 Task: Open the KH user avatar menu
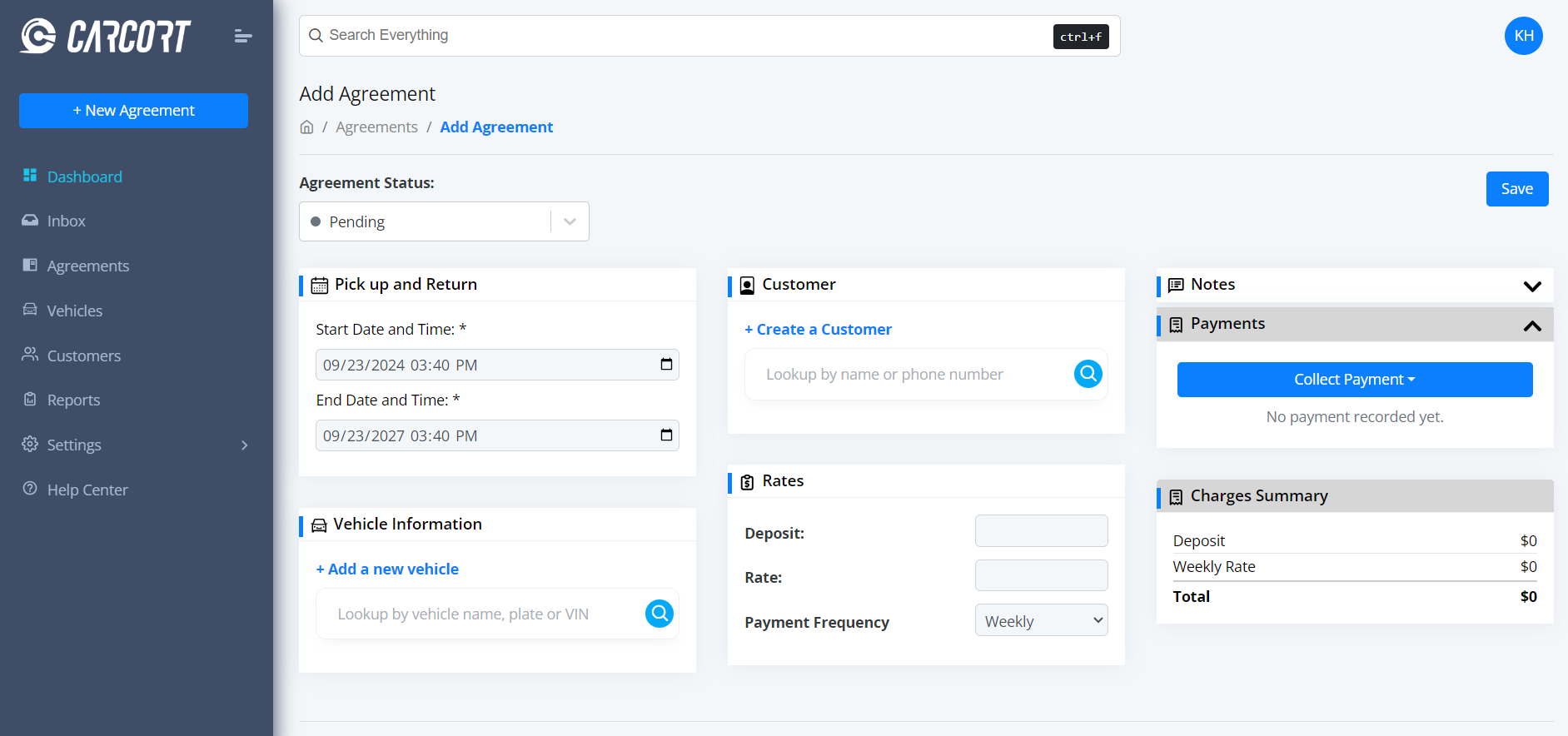tap(1523, 36)
